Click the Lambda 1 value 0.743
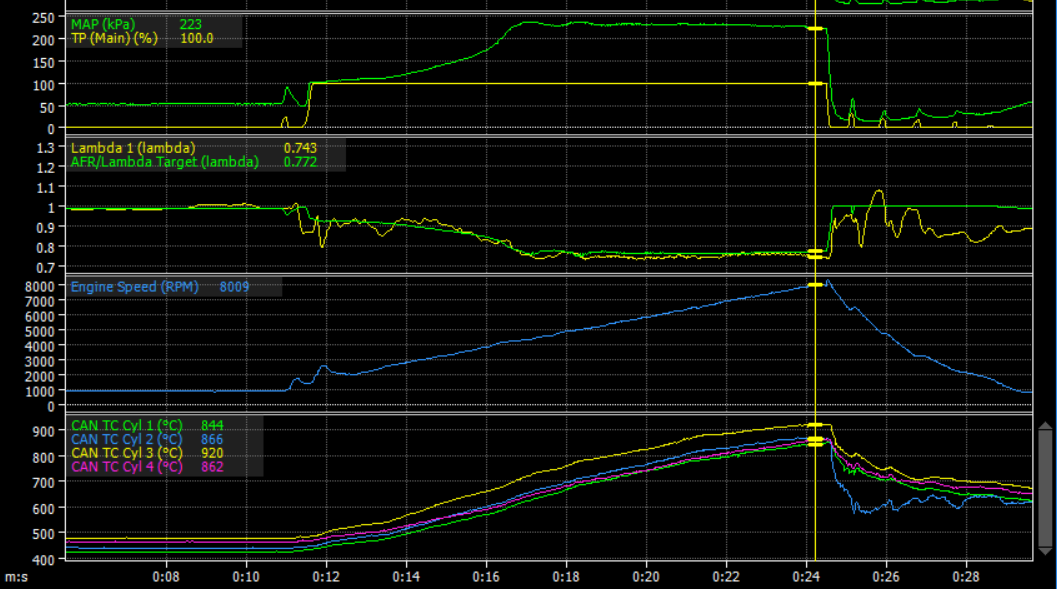The height and width of the screenshot is (589, 1057). [x=300, y=148]
